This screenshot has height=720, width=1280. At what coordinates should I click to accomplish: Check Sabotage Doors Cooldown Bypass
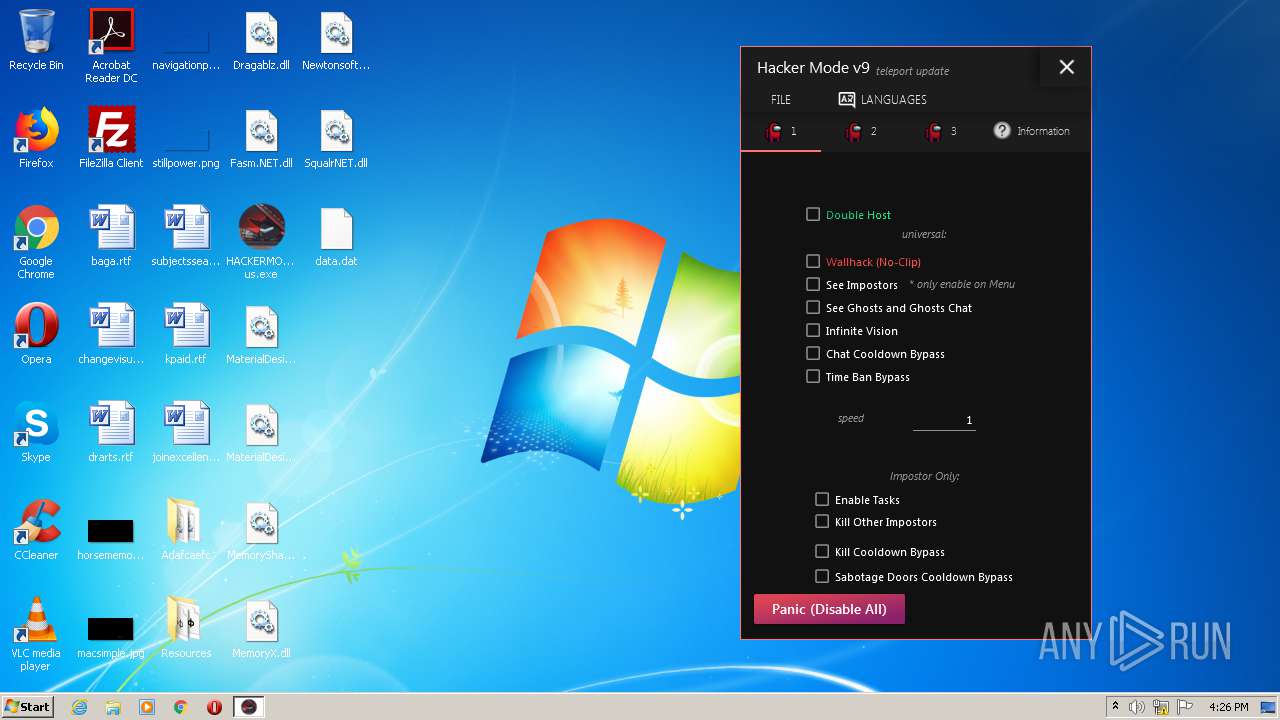(x=822, y=576)
